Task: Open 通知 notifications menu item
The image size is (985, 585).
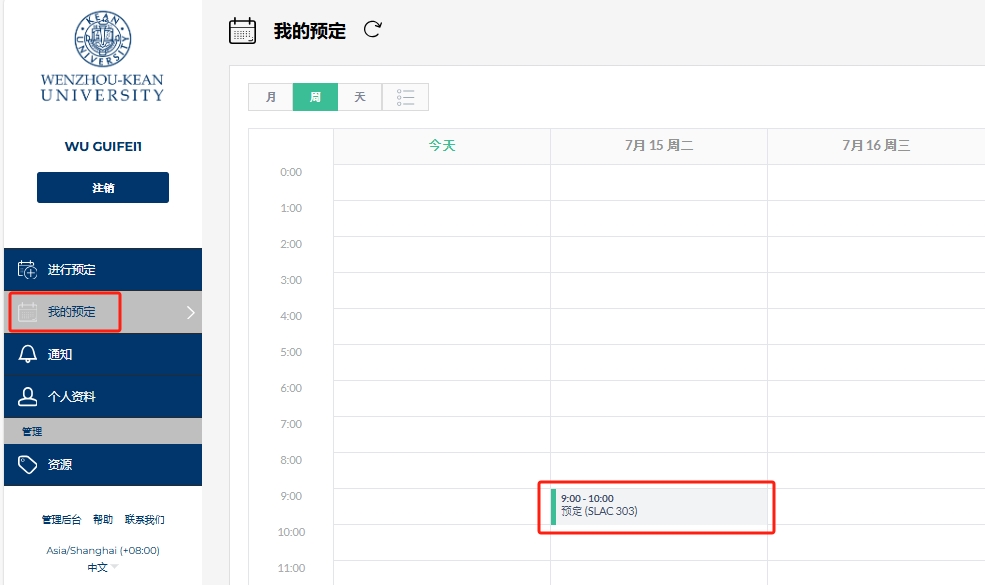Action: [103, 354]
